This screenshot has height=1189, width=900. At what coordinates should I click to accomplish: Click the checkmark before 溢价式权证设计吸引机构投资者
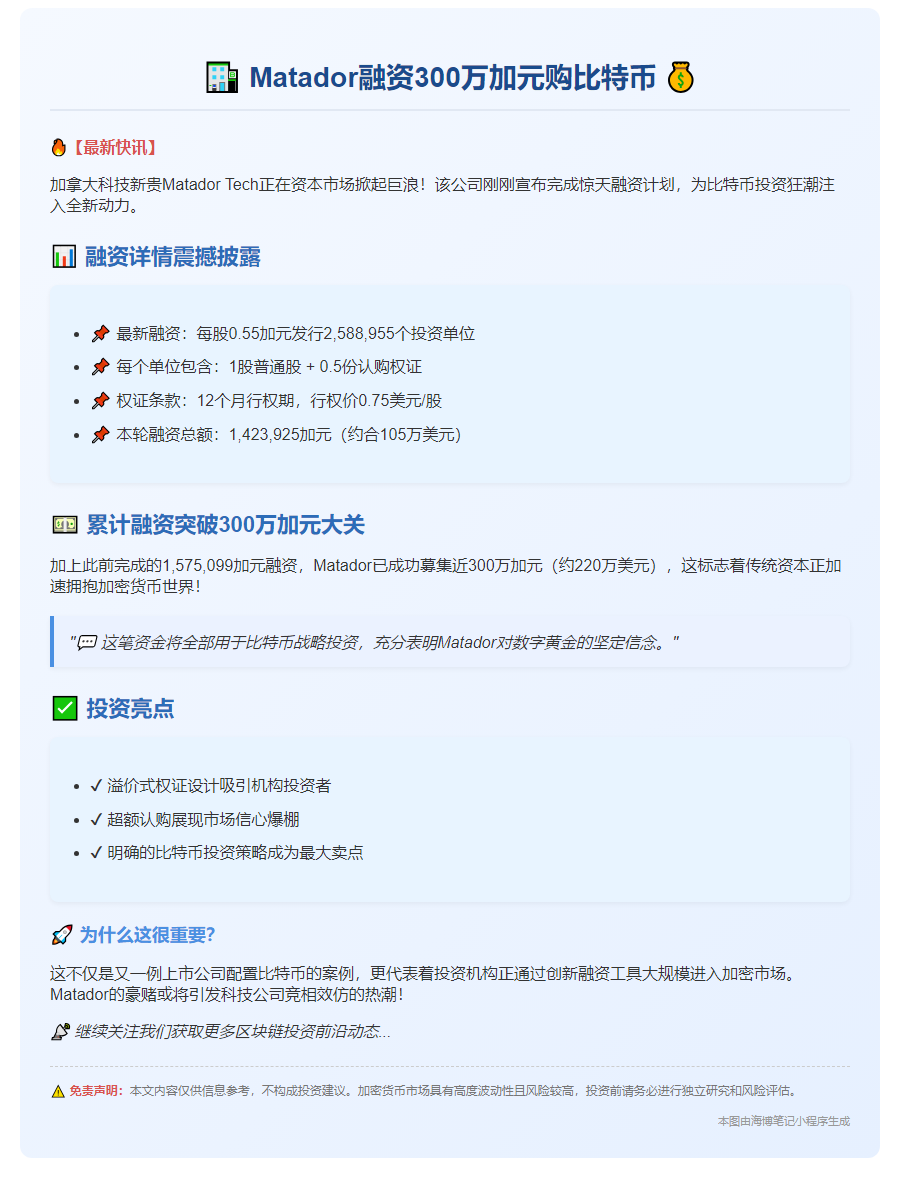[96, 786]
